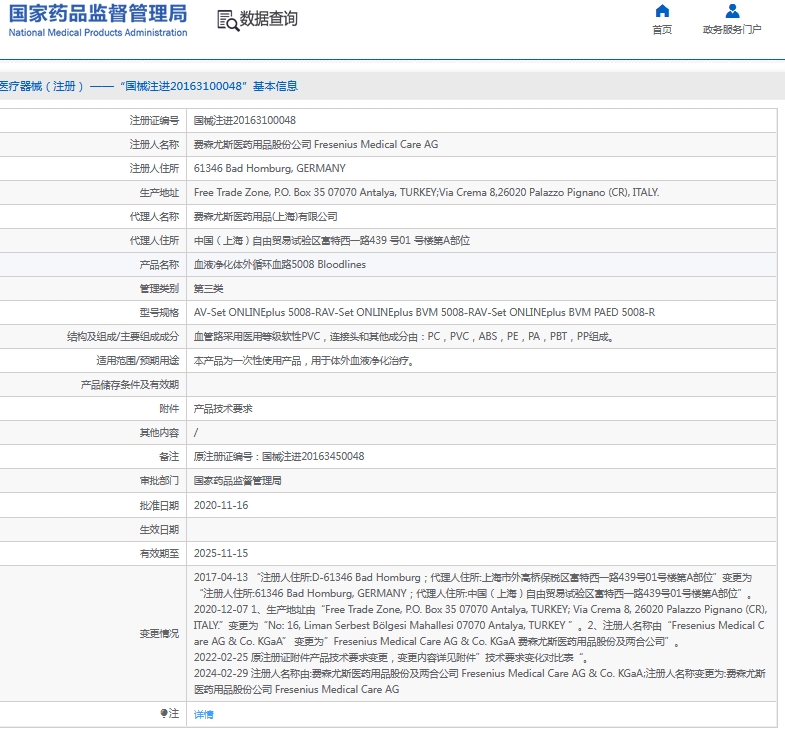Click the 批准日期 row label
The width and height of the screenshot is (785, 732).
(159, 505)
